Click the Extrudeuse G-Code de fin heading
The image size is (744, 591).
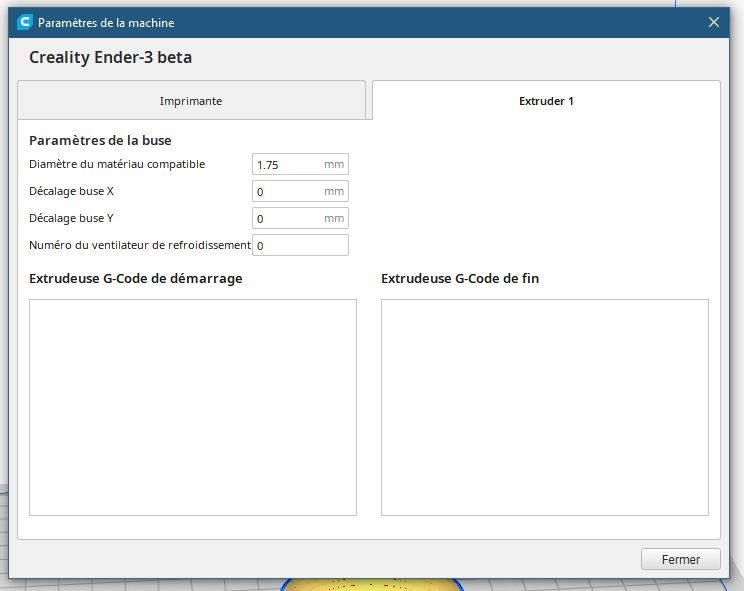[460, 278]
